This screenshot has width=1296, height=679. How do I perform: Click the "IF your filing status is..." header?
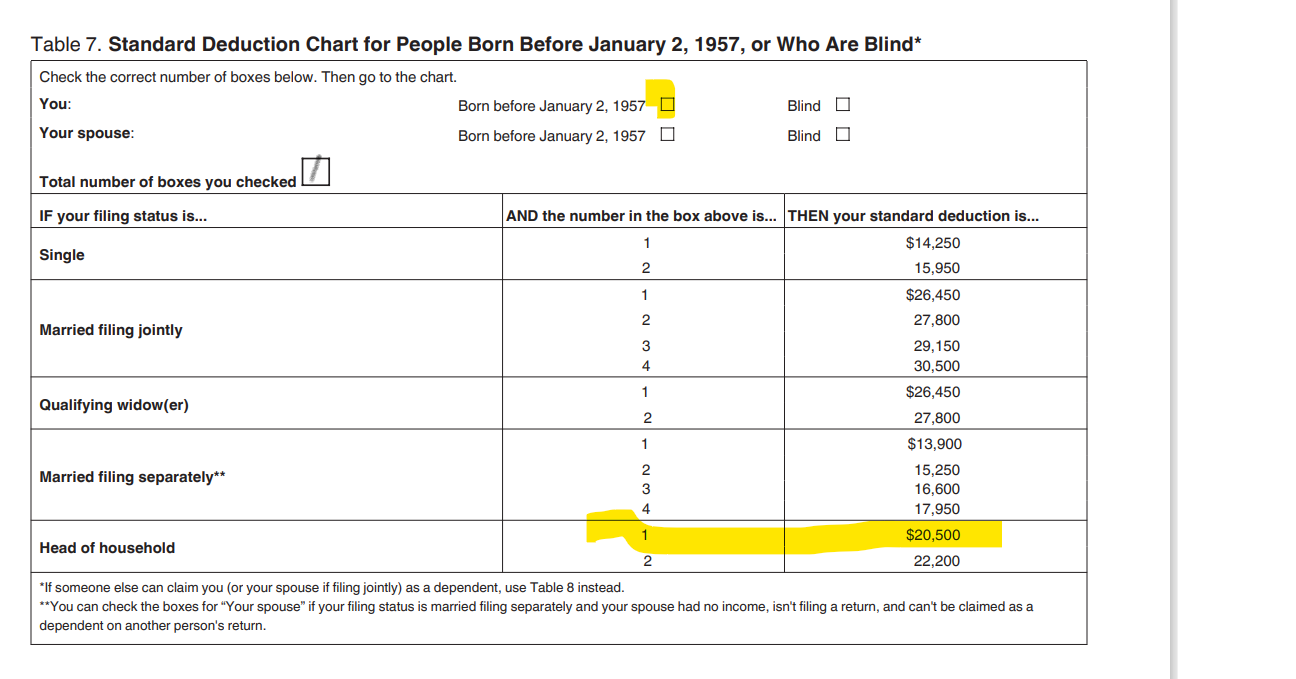[123, 216]
